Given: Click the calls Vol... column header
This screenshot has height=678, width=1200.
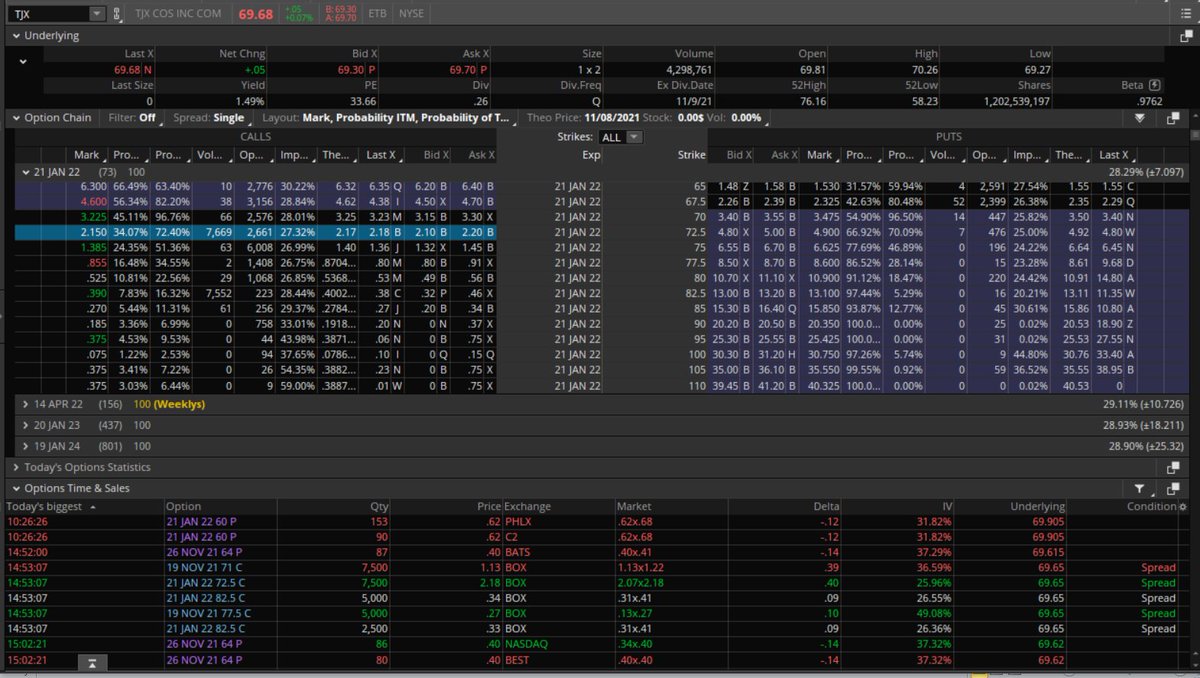Looking at the screenshot, I should [x=210, y=155].
